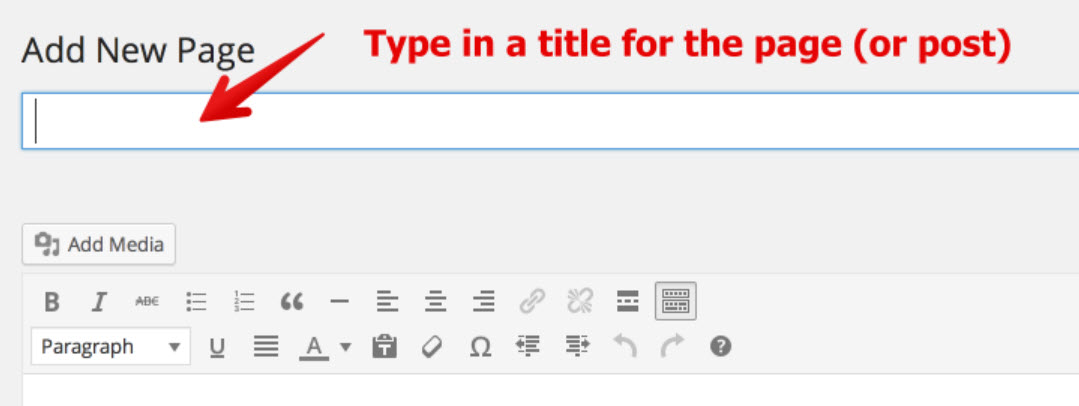Apply strikethrough formatting
The image size is (1079, 406).
[x=147, y=301]
